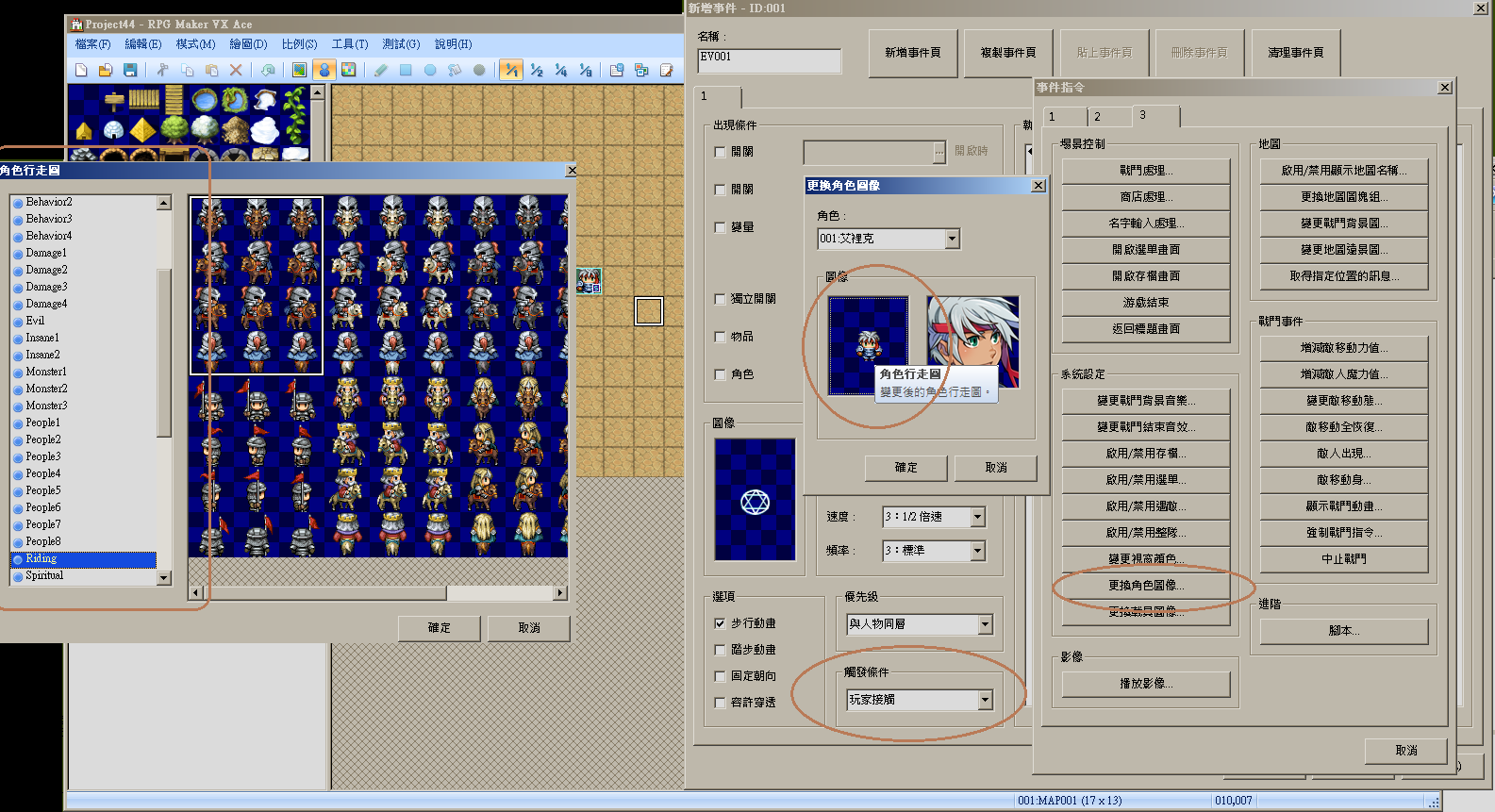Select the Ellipse drawing tool
Image resolution: width=1495 pixels, height=812 pixels.
430,70
